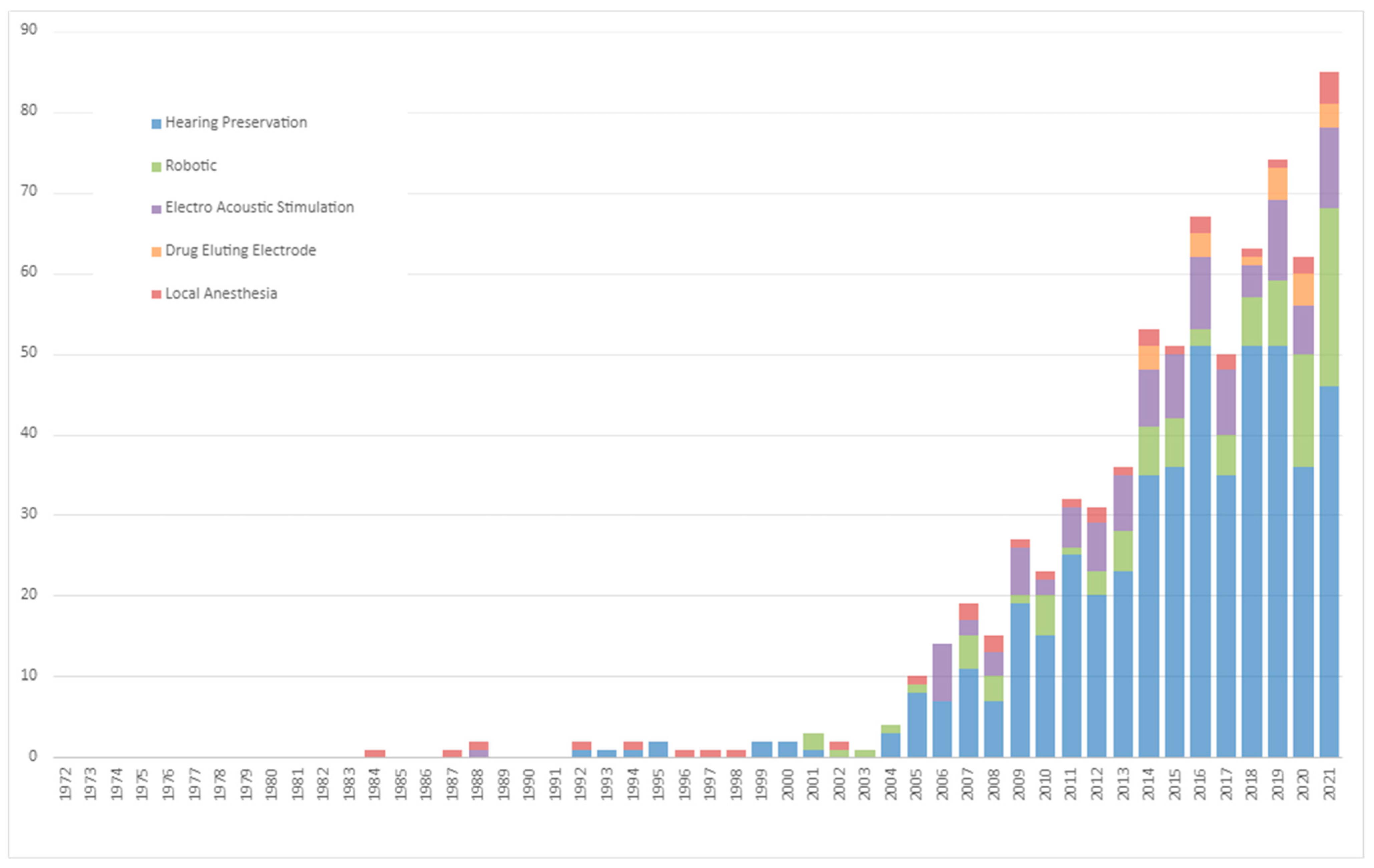Click the orange segment of 2019 bar
1374x868 pixels.
[x=1278, y=184]
